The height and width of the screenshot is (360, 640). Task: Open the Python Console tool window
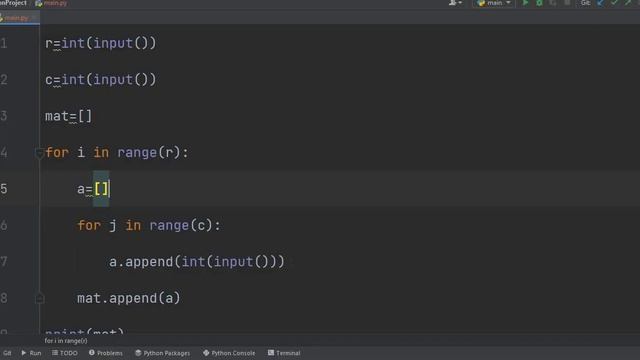[x=229, y=353]
